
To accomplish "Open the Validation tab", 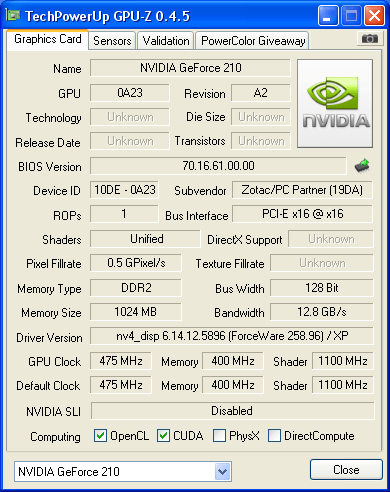I will (166, 41).
